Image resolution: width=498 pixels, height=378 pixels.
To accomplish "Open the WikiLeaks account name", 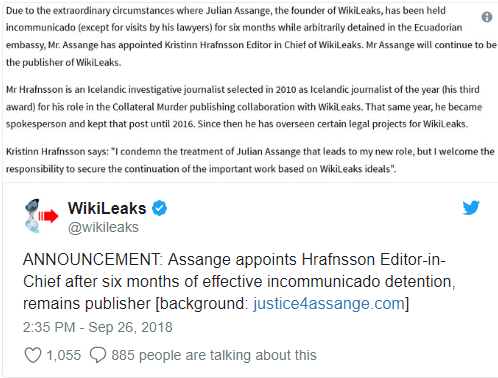I will point(107,208).
